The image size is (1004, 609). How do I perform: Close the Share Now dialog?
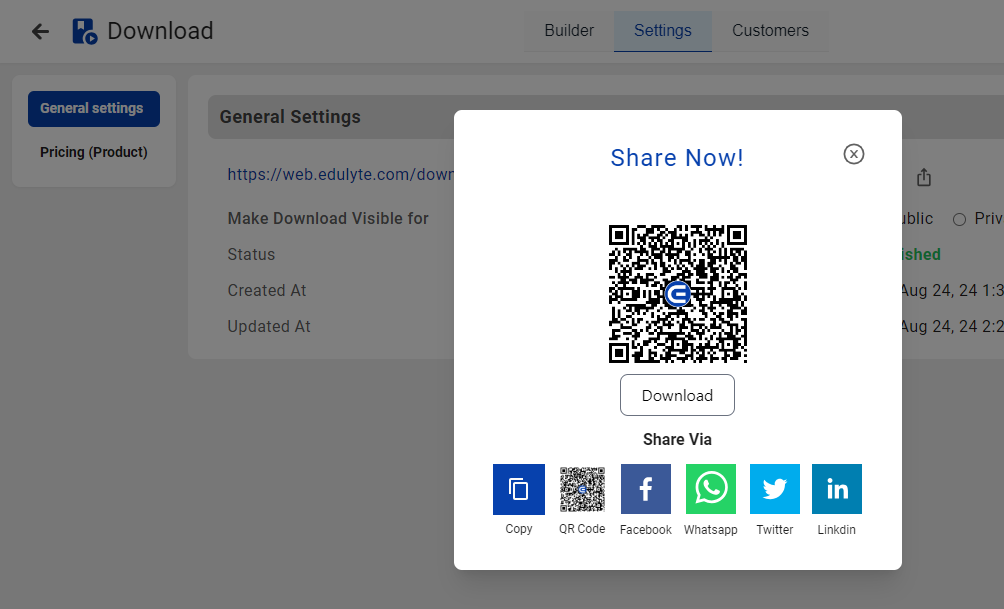point(854,154)
